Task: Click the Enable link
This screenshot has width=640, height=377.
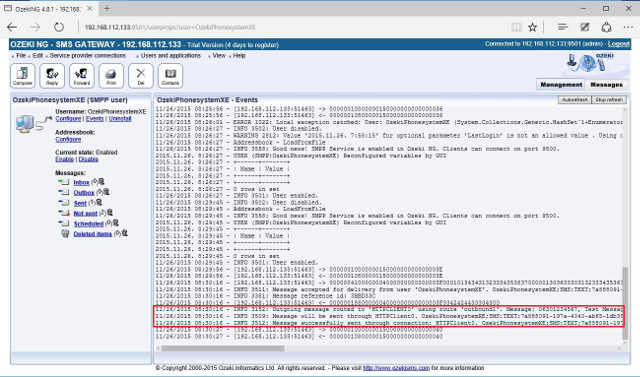Action: (64, 159)
